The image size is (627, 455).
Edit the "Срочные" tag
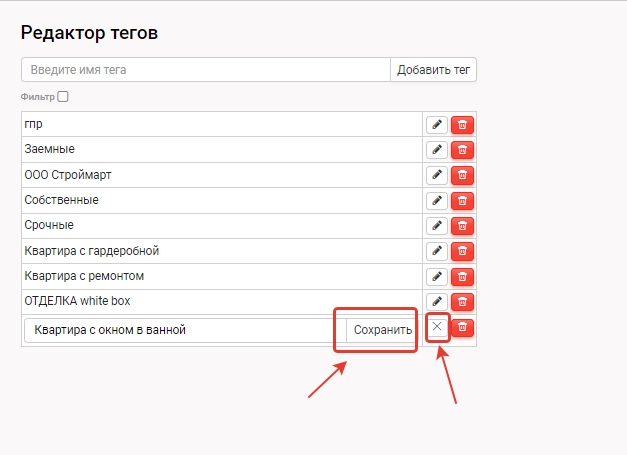[x=437, y=225]
